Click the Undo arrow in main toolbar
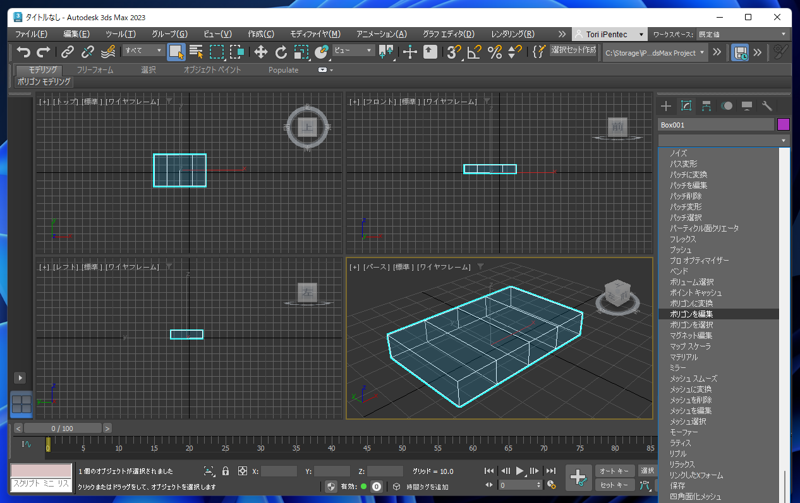 tap(23, 52)
